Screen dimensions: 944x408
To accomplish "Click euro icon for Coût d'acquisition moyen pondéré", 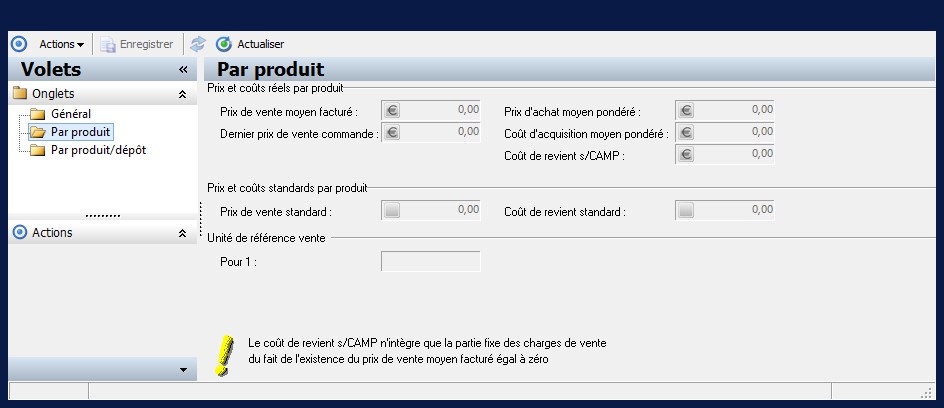I will pyautogui.click(x=686, y=132).
